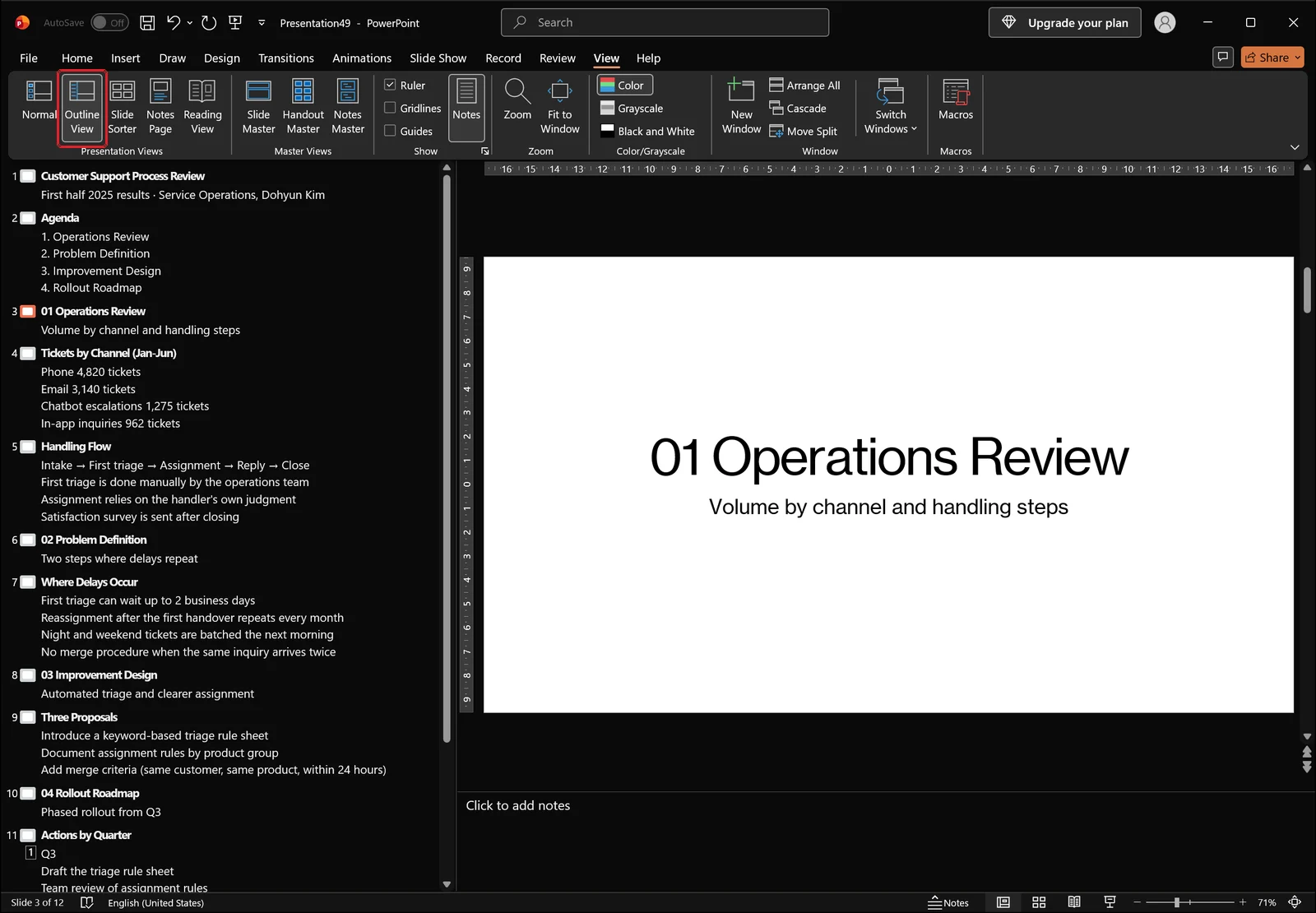Open a New Window
Screen dimensions: 1316x913
point(741,107)
